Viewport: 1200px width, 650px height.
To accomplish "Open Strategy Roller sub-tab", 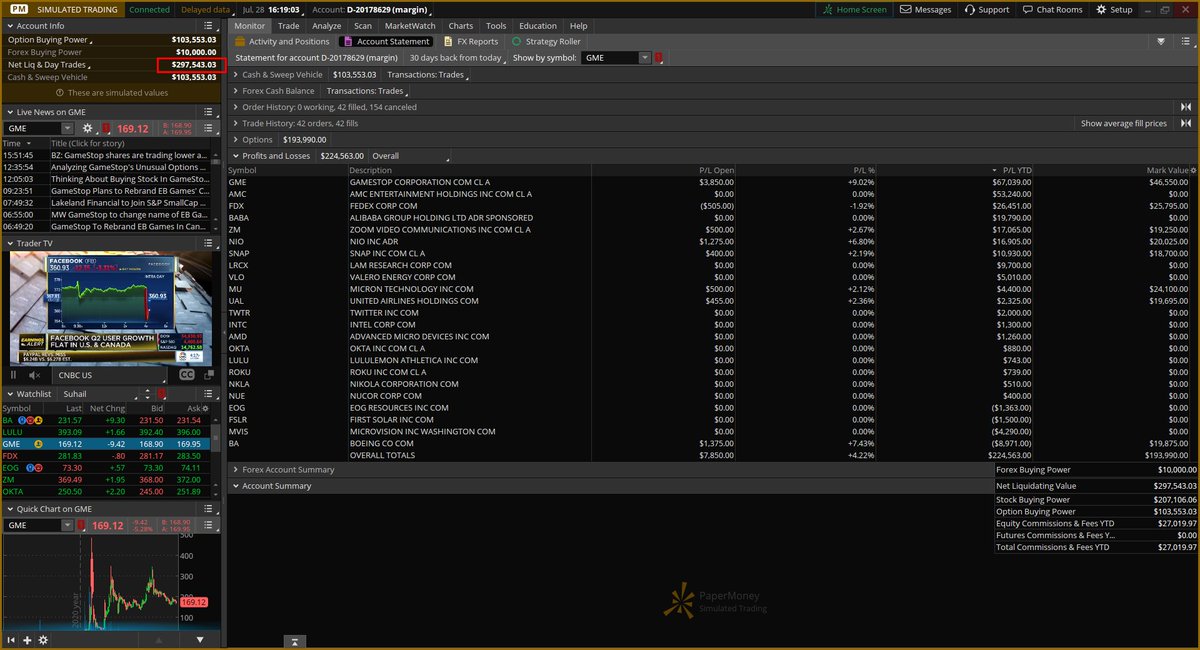I will [546, 42].
